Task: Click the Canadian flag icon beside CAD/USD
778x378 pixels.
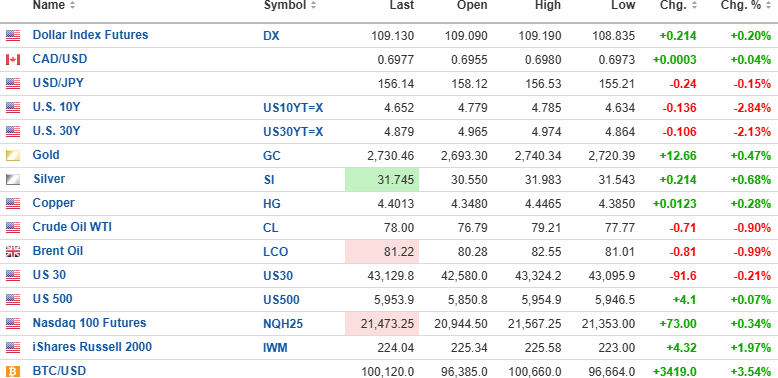Action: 13,60
